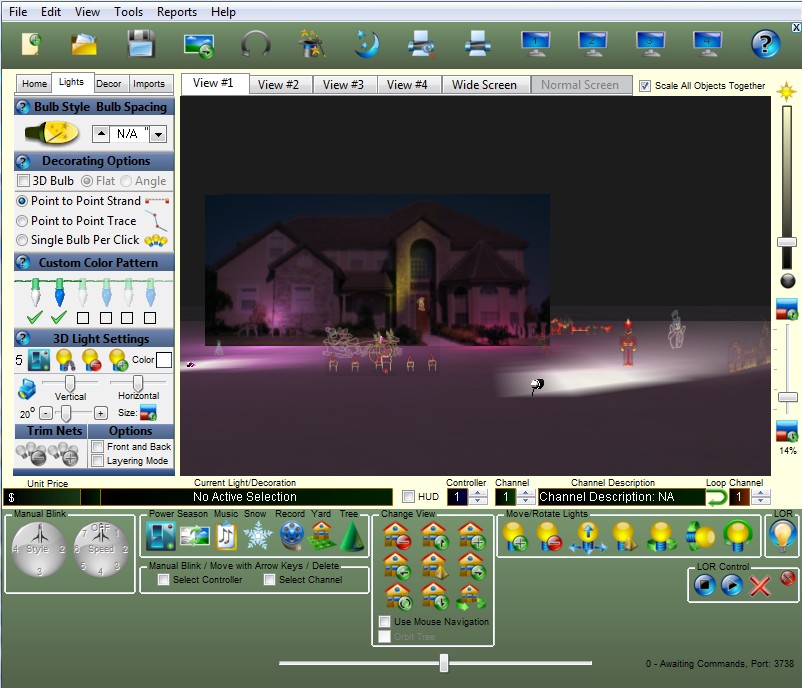Enable the 3D Bulb checkbox
The width and height of the screenshot is (802, 688).
point(24,181)
